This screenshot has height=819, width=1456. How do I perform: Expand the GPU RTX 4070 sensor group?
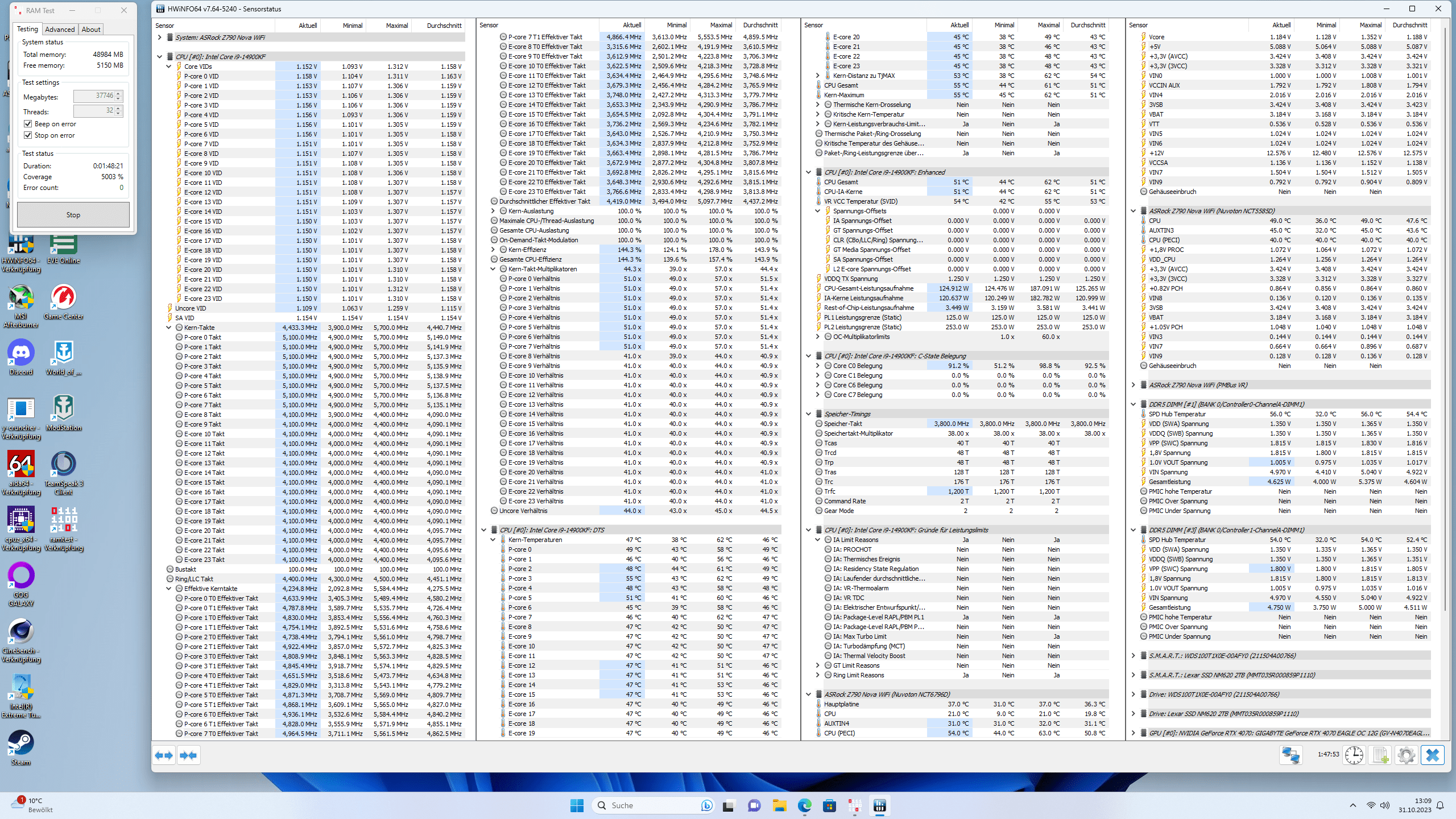pyautogui.click(x=1133, y=733)
